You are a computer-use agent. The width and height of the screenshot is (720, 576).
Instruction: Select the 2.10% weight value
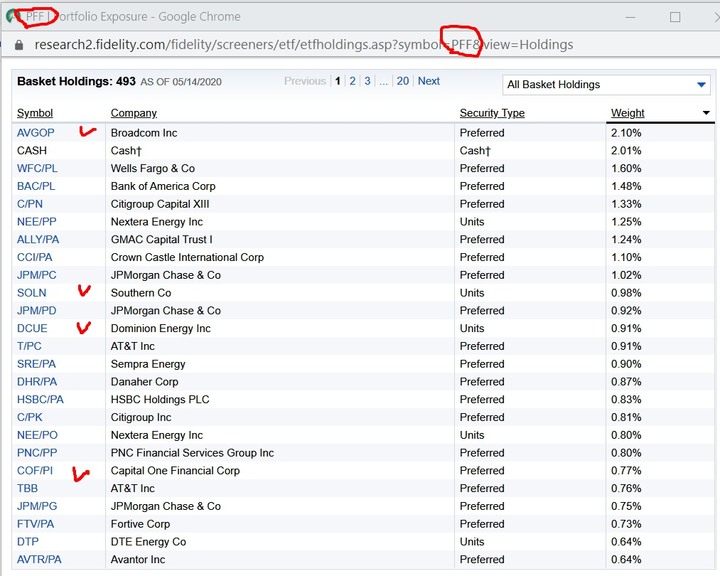point(626,133)
